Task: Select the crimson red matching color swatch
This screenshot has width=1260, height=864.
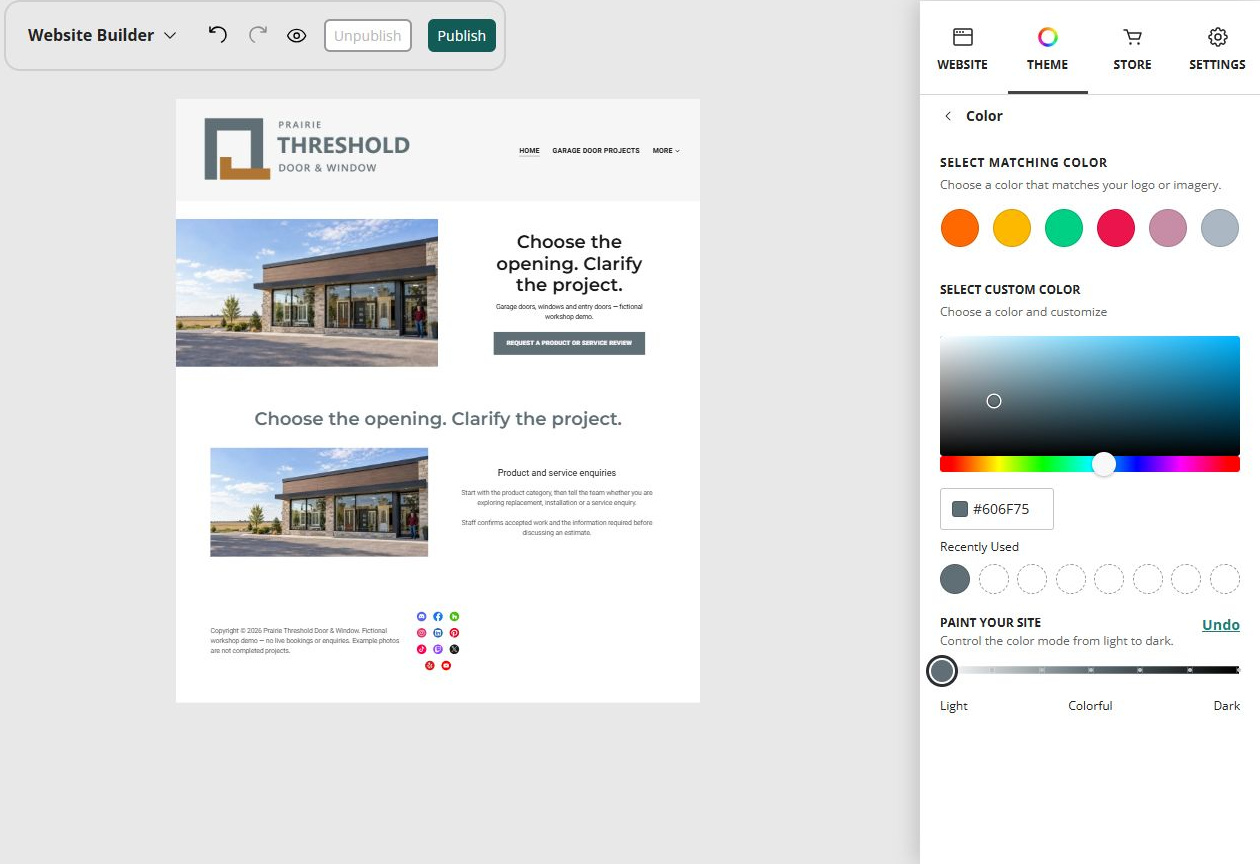Action: point(1116,228)
